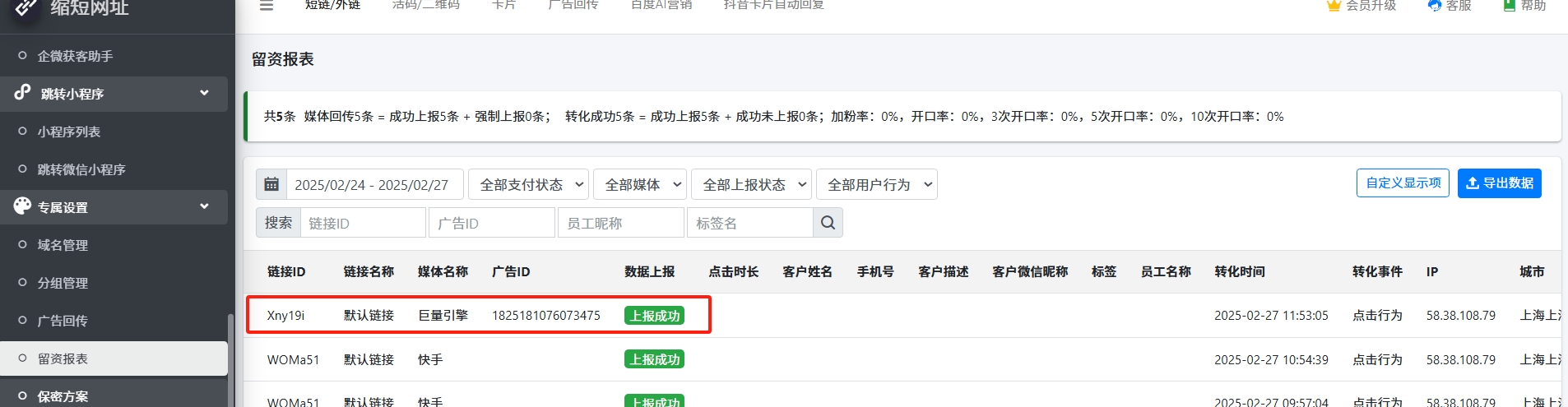The image size is (1568, 407).
Task: Select 域名管理 in the sidebar
Action: pos(63,245)
